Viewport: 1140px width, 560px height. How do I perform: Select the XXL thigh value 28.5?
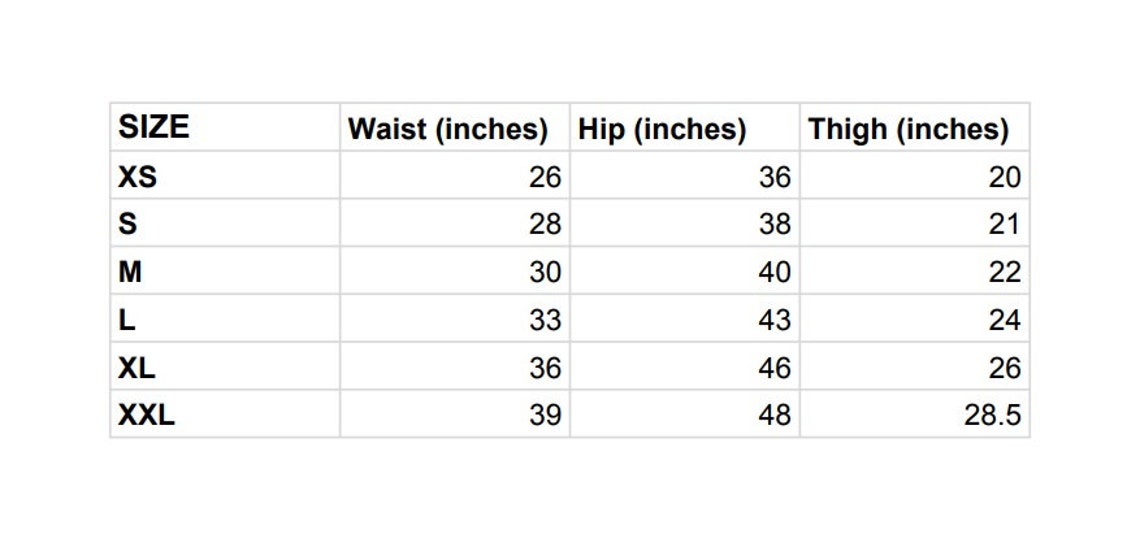tap(992, 415)
